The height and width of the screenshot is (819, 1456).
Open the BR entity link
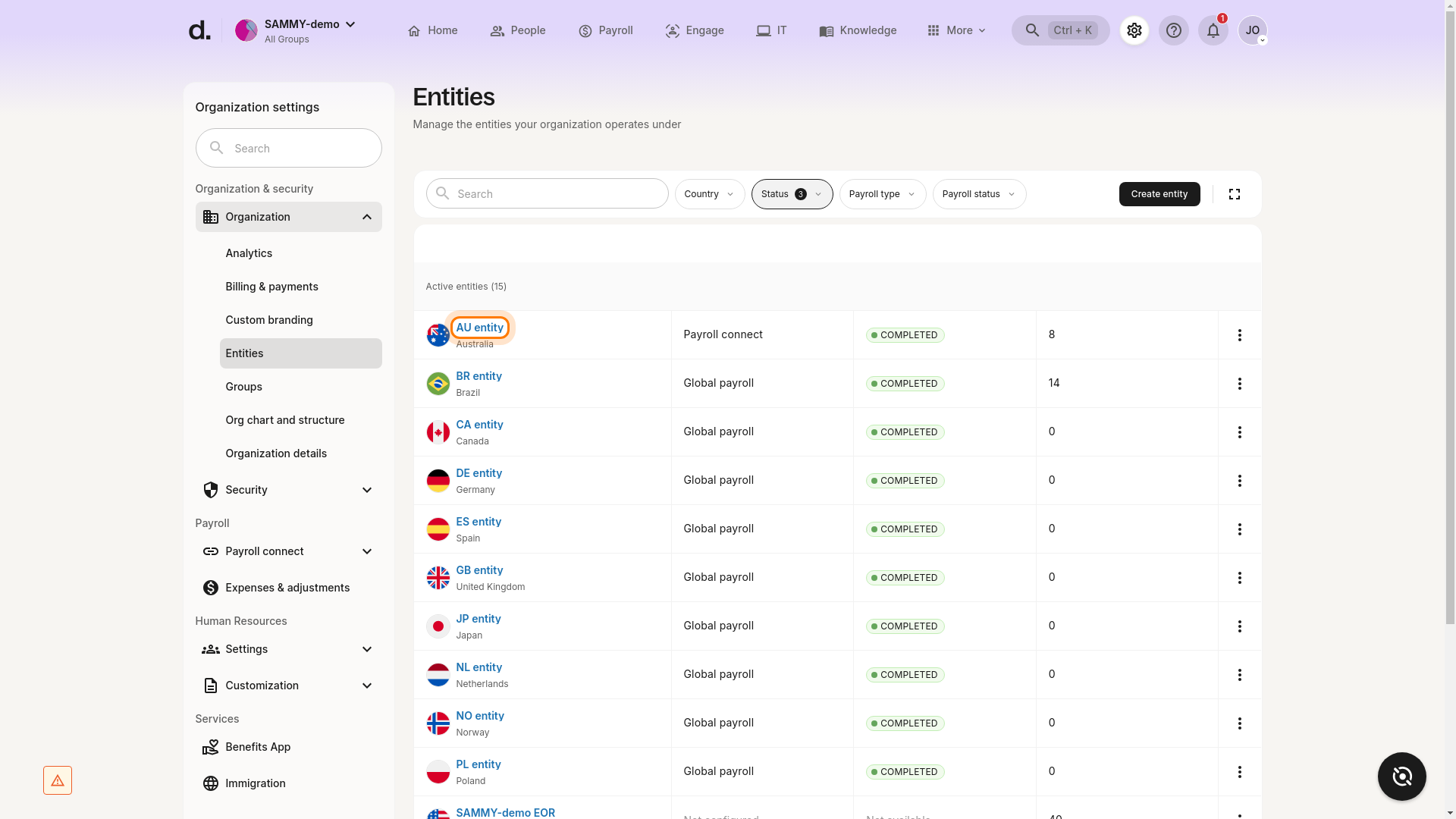479,376
